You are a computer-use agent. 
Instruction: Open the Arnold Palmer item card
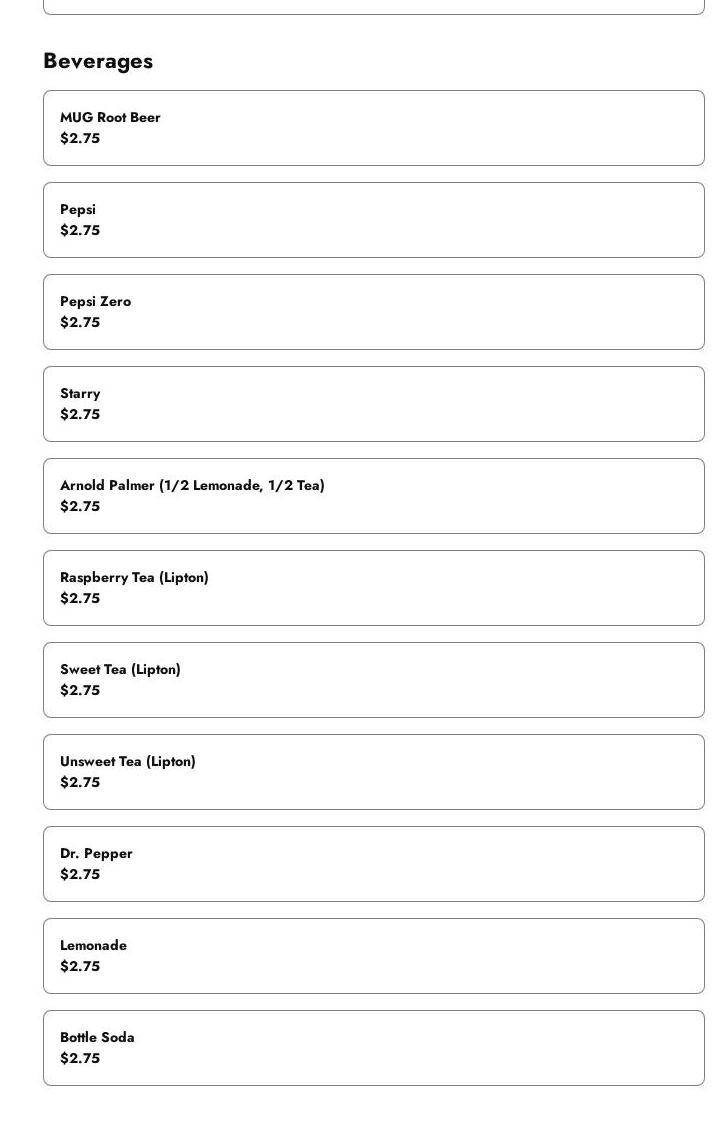point(373,496)
